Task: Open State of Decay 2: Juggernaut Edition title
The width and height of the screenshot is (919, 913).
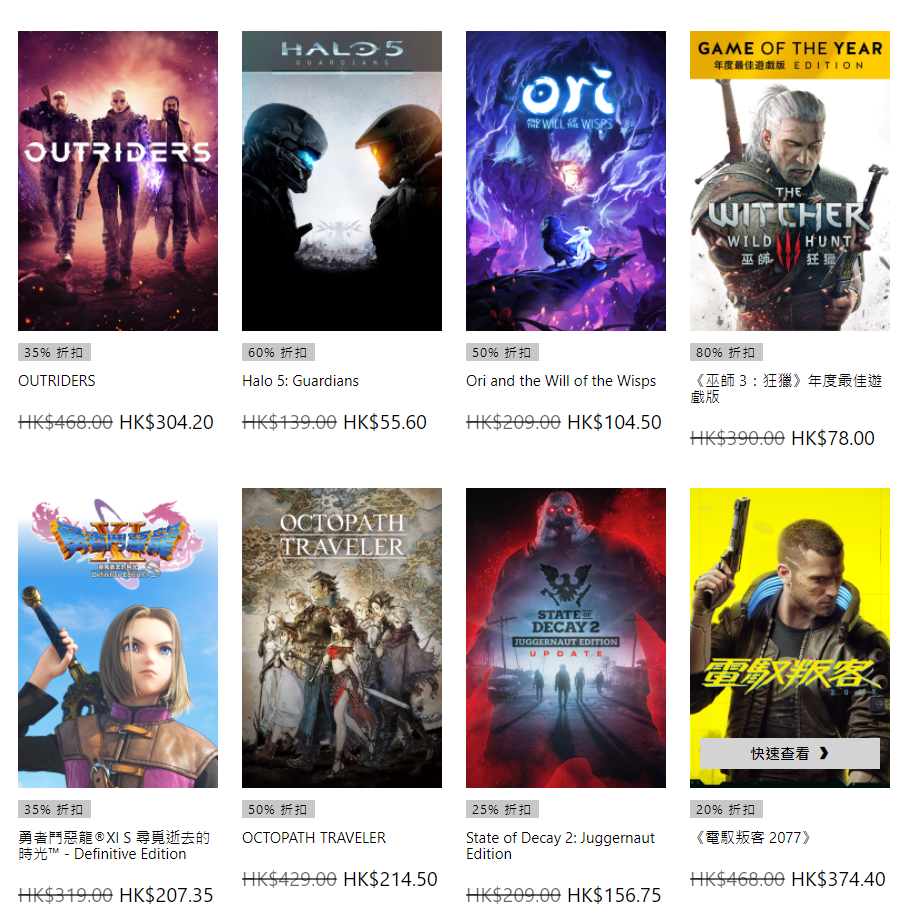Action: [x=560, y=846]
